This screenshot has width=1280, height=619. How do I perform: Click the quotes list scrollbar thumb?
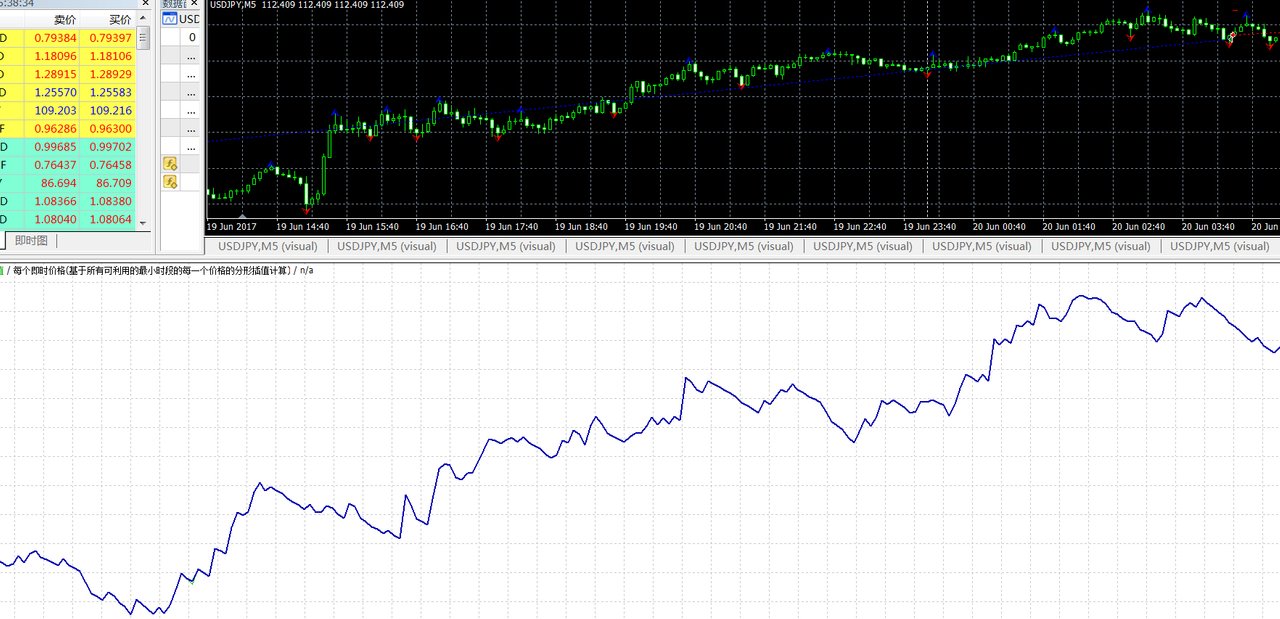coord(143,39)
